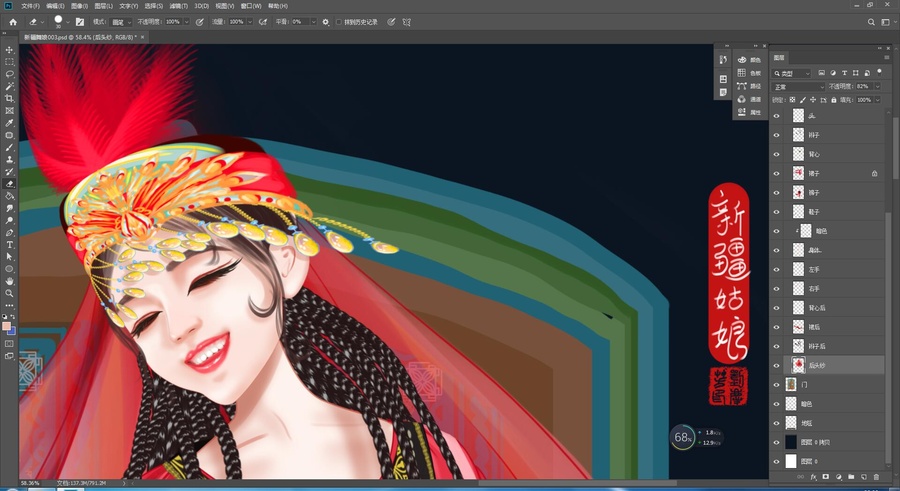Screen dimensions: 900x491
Task: Hide the 地毯 layer
Action: [x=777, y=423]
